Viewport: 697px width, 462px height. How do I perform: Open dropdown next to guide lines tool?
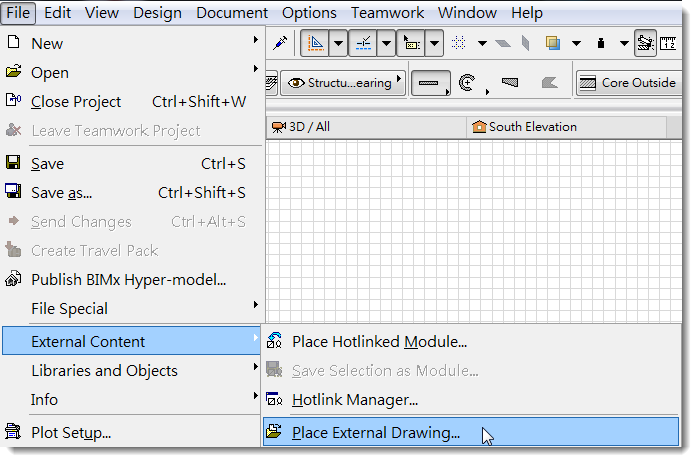pyautogui.click(x=338, y=43)
